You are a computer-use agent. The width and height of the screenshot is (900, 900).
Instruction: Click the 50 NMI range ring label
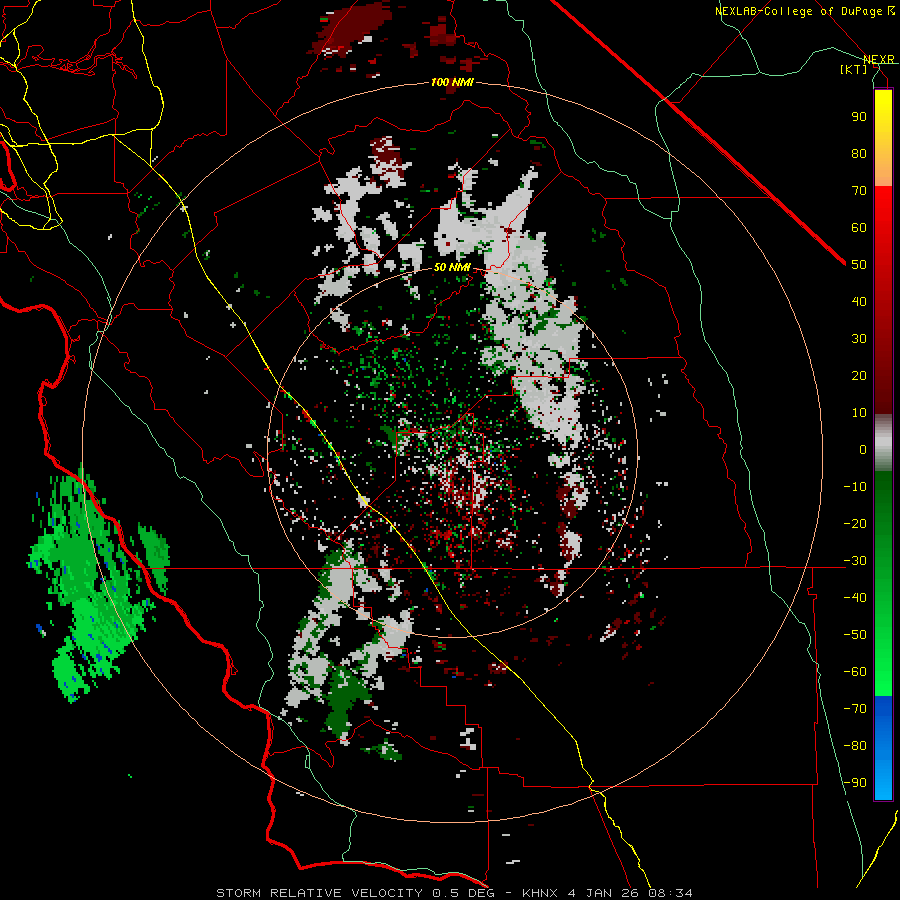tap(452, 267)
